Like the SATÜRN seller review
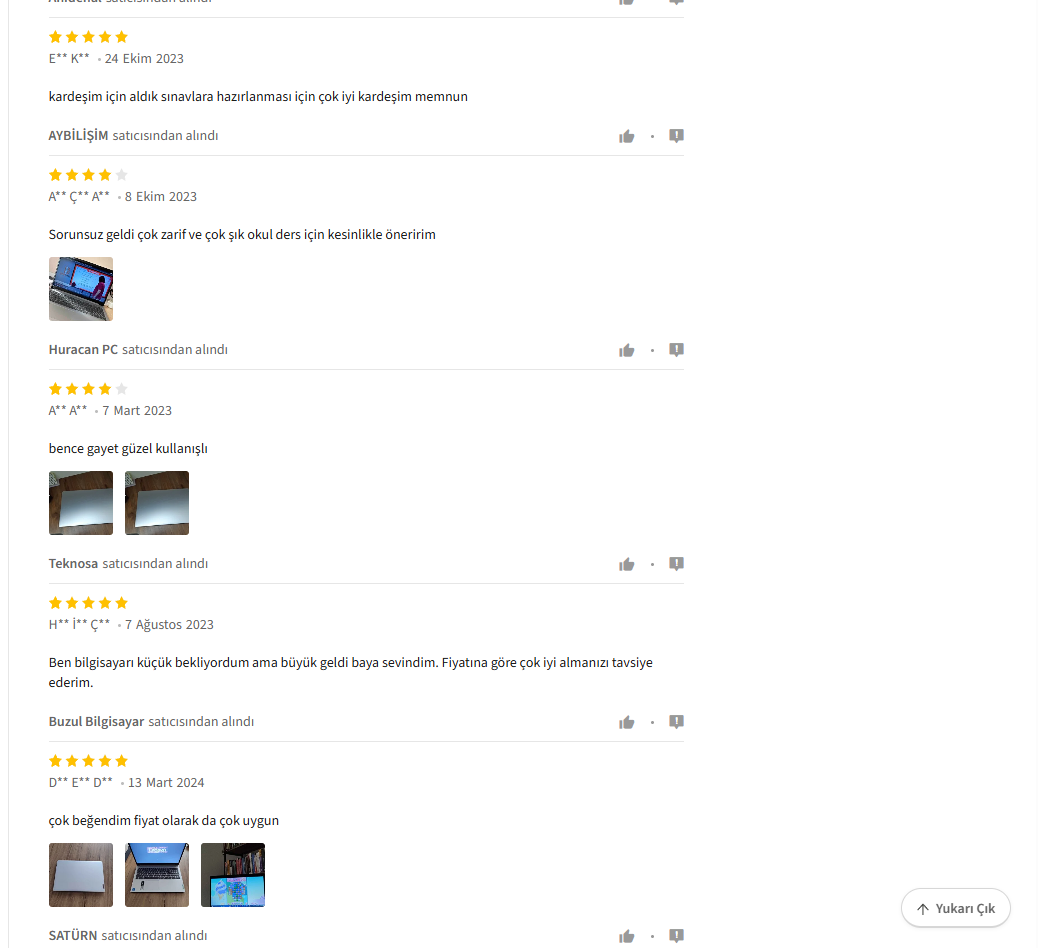 click(626, 936)
